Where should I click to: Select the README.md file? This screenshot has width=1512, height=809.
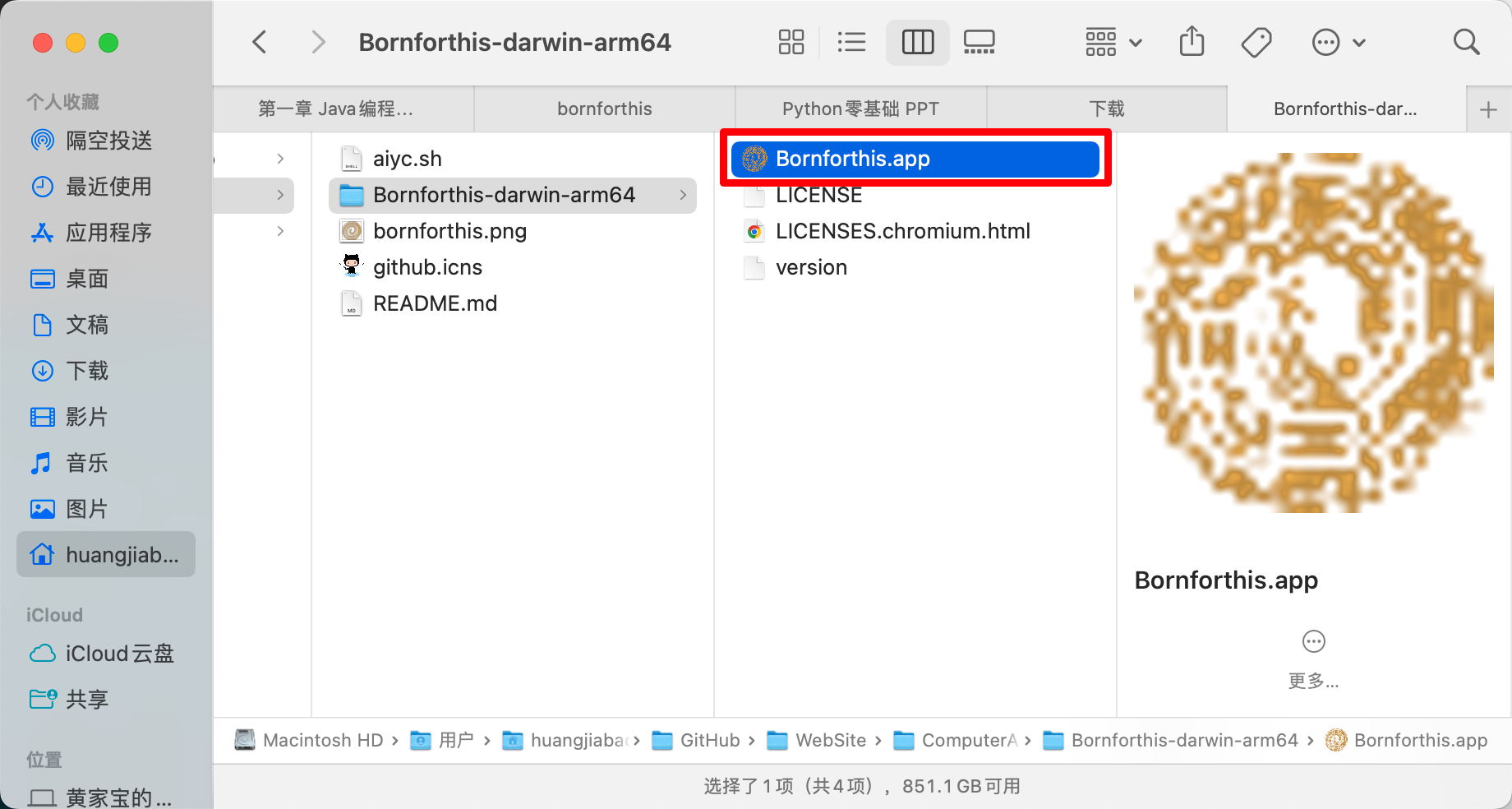point(513,303)
